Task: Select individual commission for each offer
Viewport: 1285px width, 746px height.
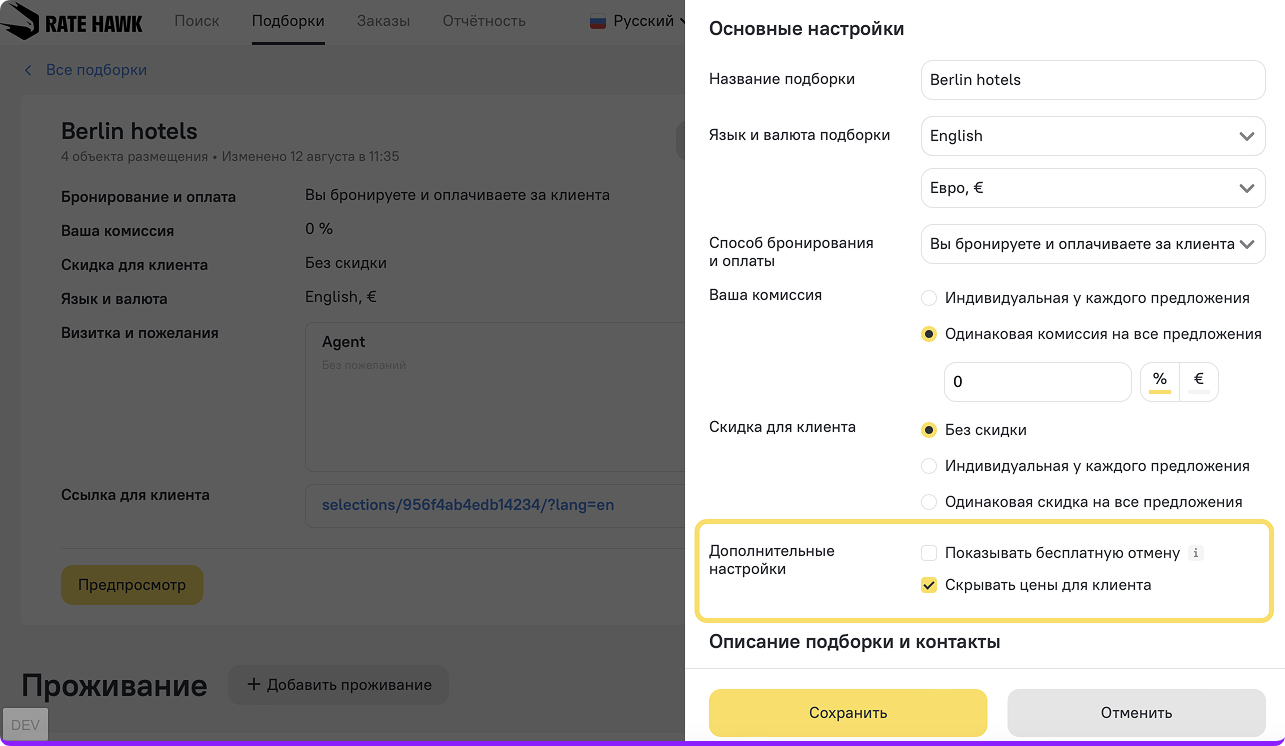Action: click(929, 298)
